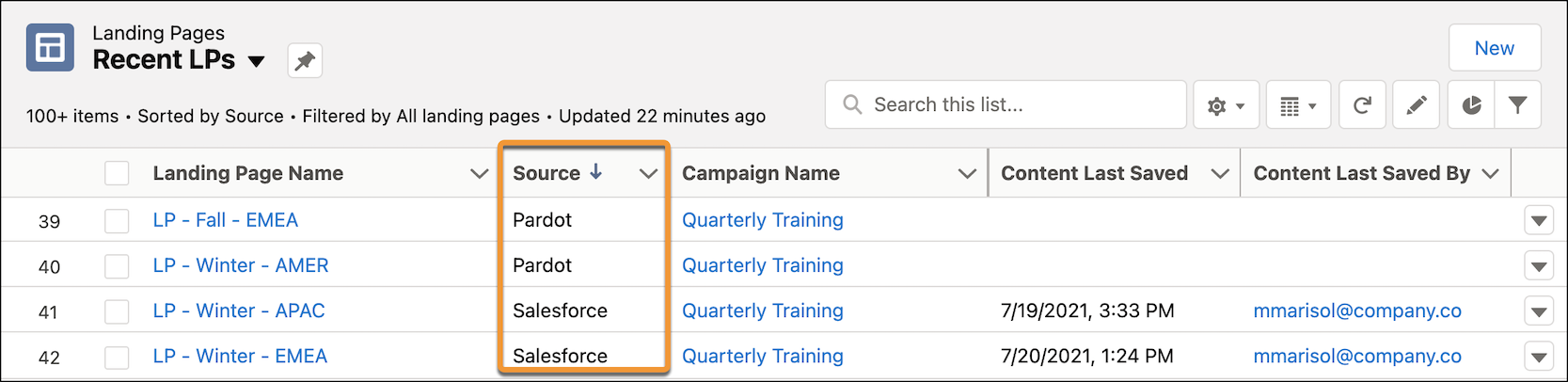Toggle the select all rows checkbox
This screenshot has width=1568, height=382.
point(117,173)
